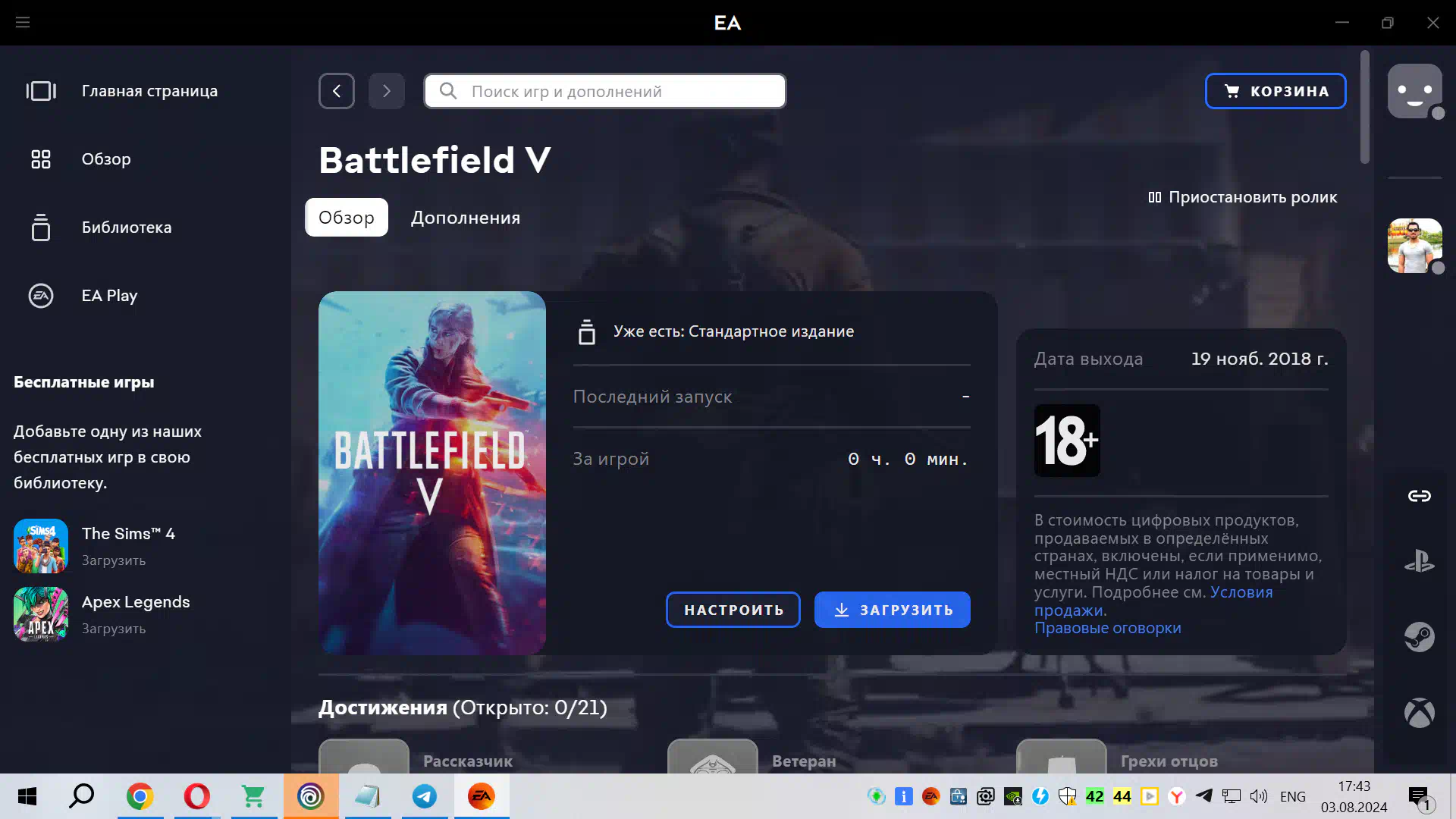Open the friend photo avatar in right panel
This screenshot has height=819, width=1456.
click(x=1415, y=246)
